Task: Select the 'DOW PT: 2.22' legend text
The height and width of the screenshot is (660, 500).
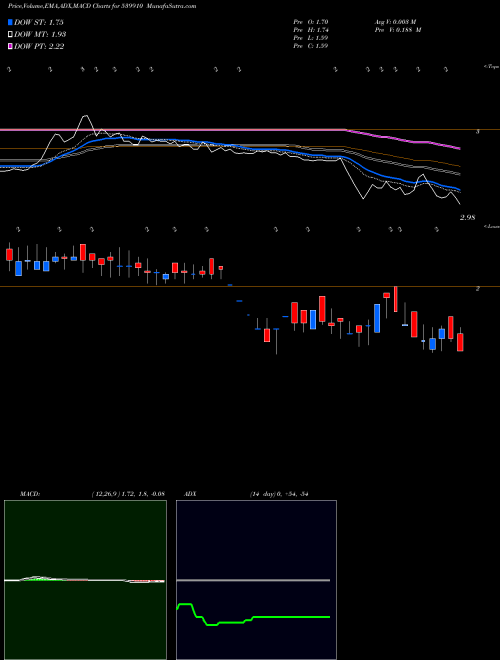Action: tap(39, 46)
